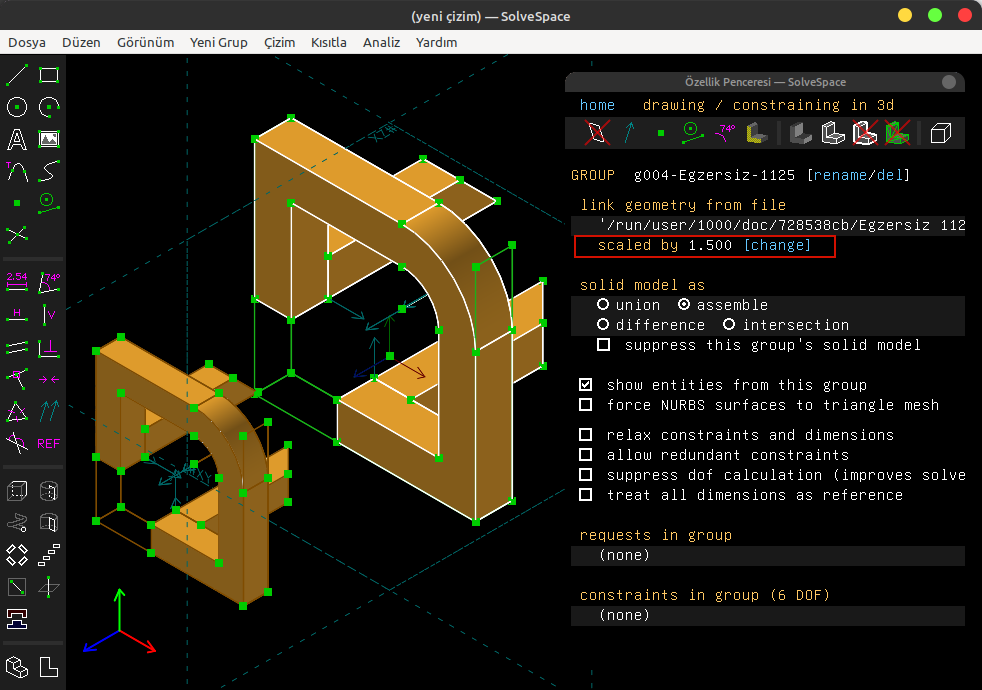The height and width of the screenshot is (690, 982).
Task: Enable allow redundant constraints
Action: tap(586, 455)
